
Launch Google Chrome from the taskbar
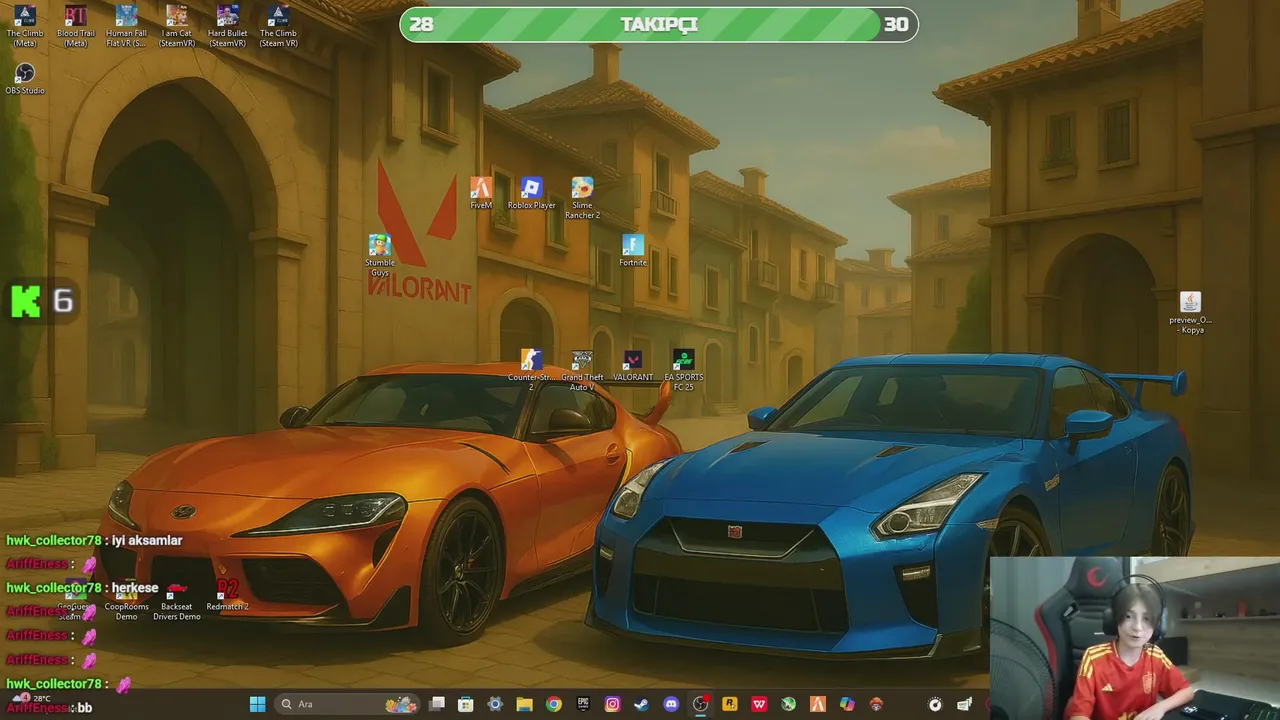tap(554, 704)
